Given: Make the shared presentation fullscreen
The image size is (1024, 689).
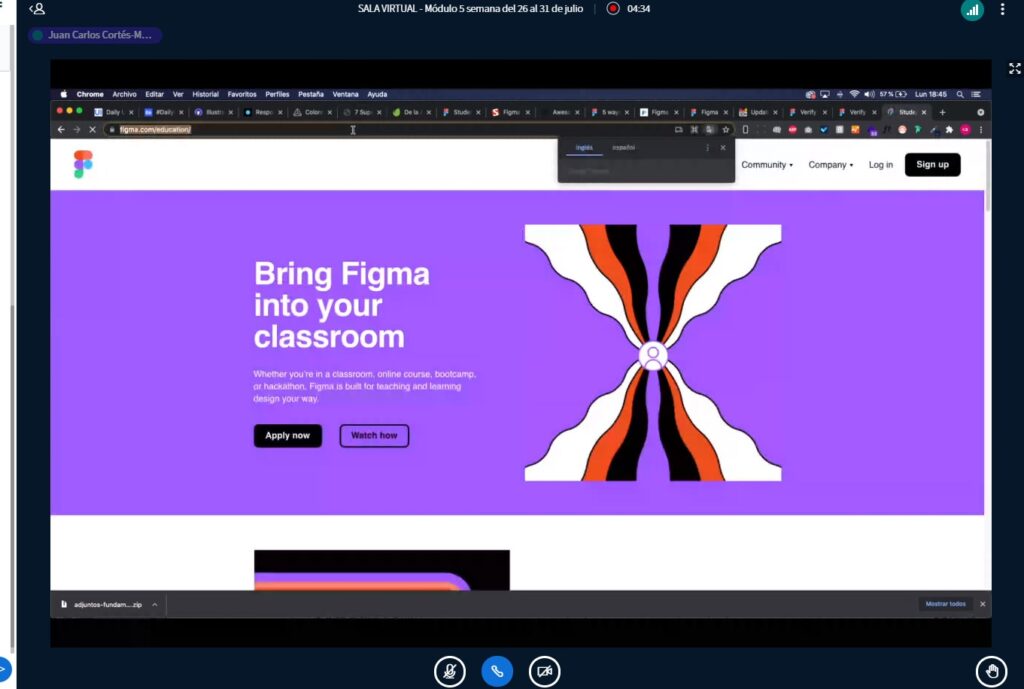Looking at the screenshot, I should (1014, 69).
